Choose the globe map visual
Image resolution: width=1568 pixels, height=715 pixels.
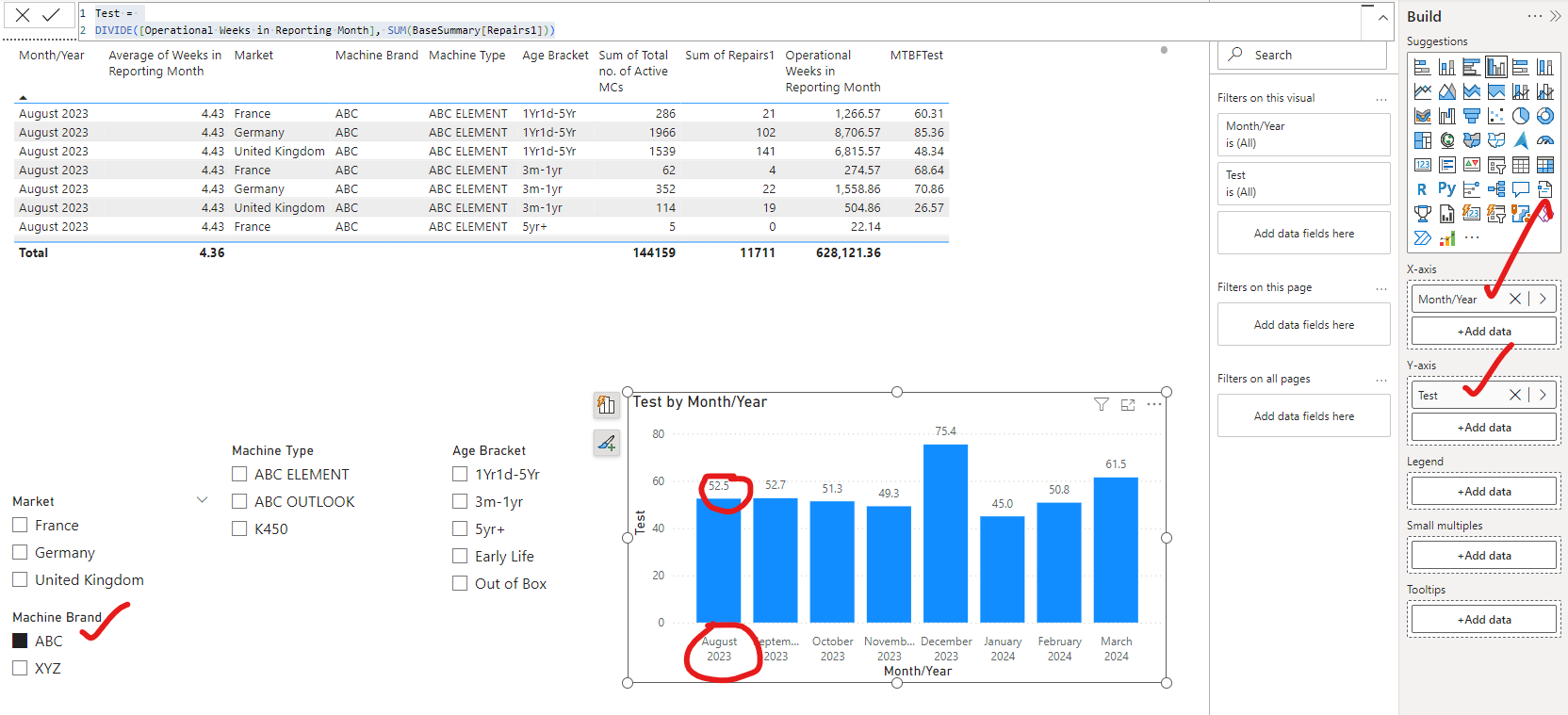click(1447, 140)
